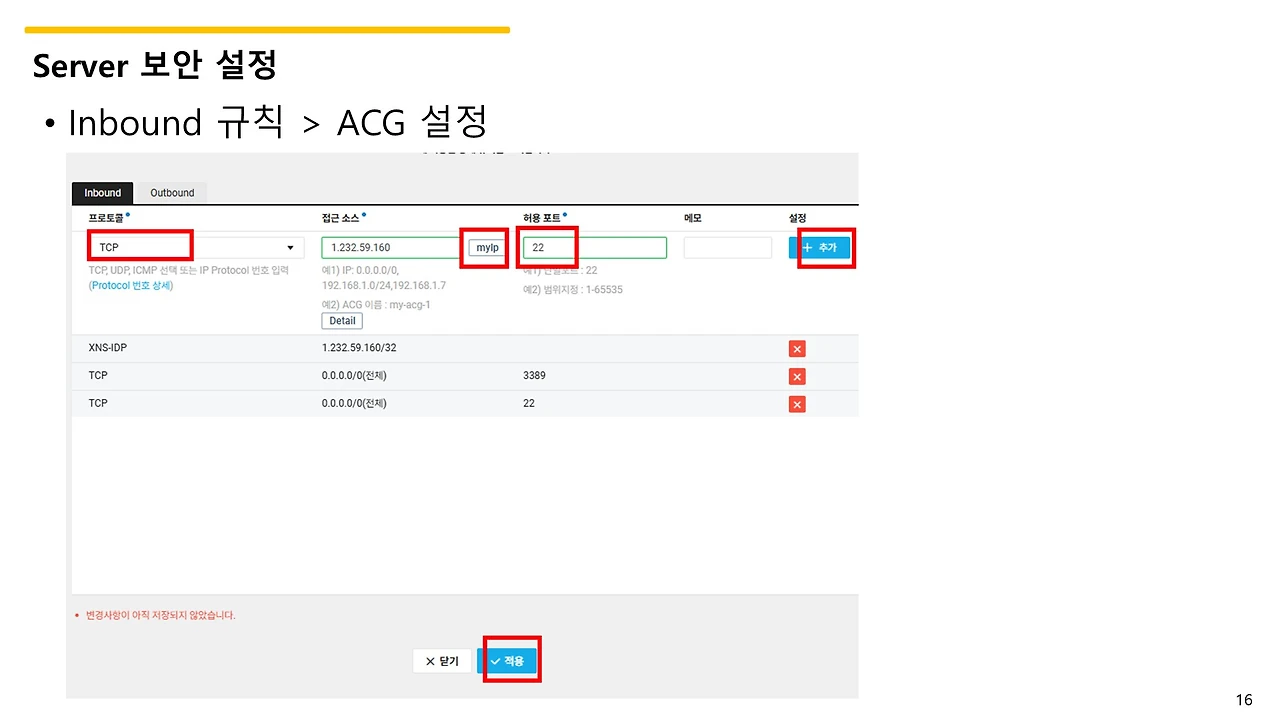This screenshot has width=1280, height=720.
Task: Focus the empty 메모 memo field
Action: 728,247
